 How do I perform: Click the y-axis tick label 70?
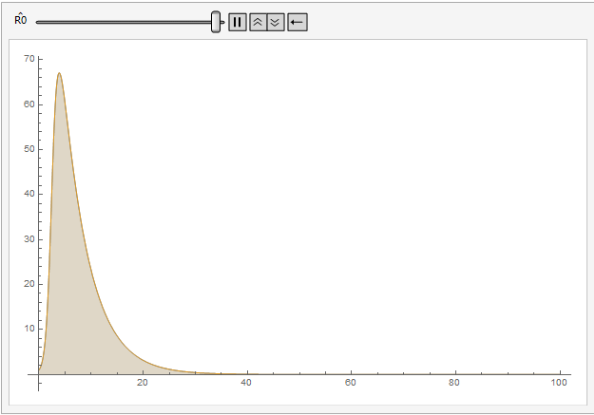coord(29,59)
